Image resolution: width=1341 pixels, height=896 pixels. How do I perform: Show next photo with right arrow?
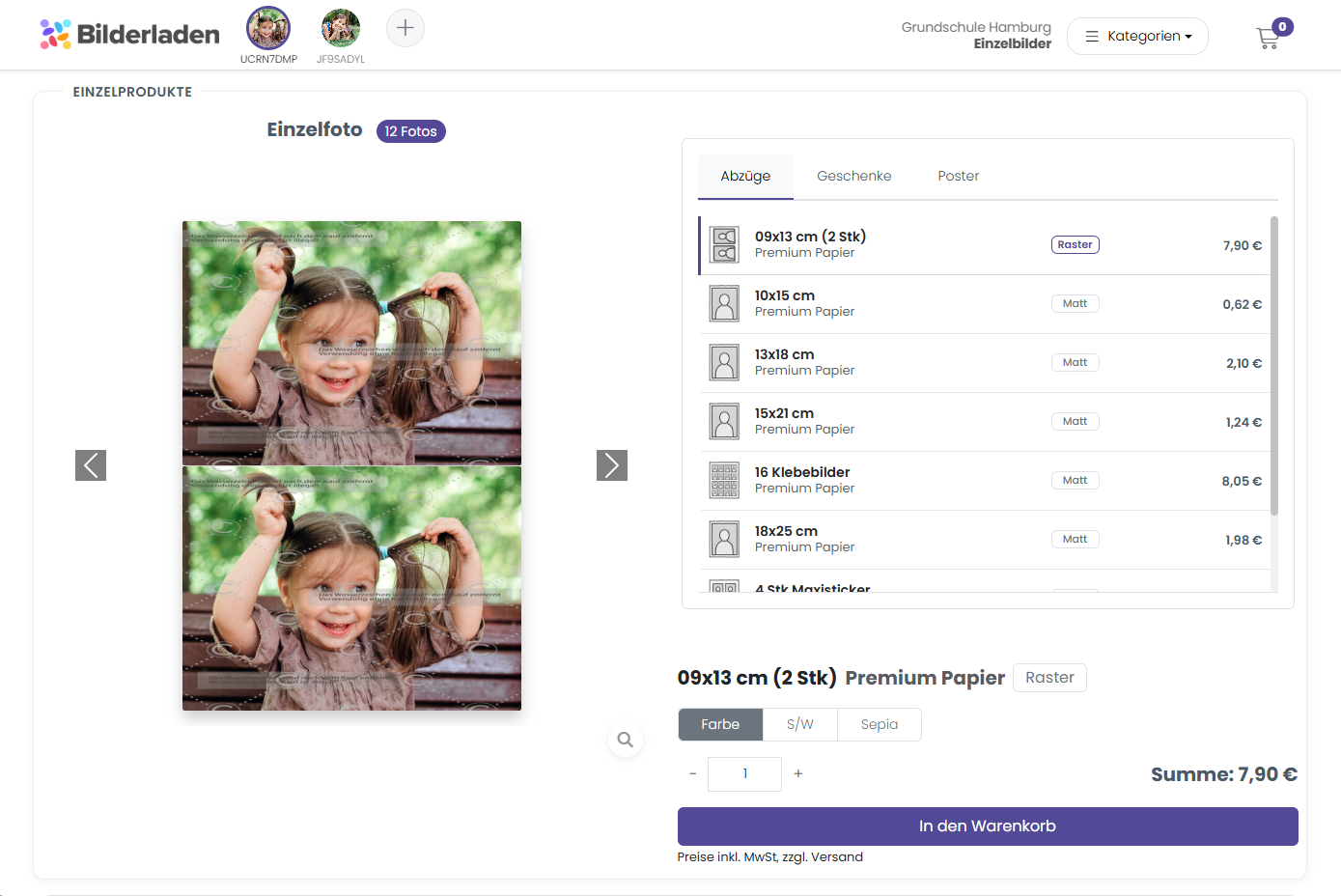(x=612, y=465)
